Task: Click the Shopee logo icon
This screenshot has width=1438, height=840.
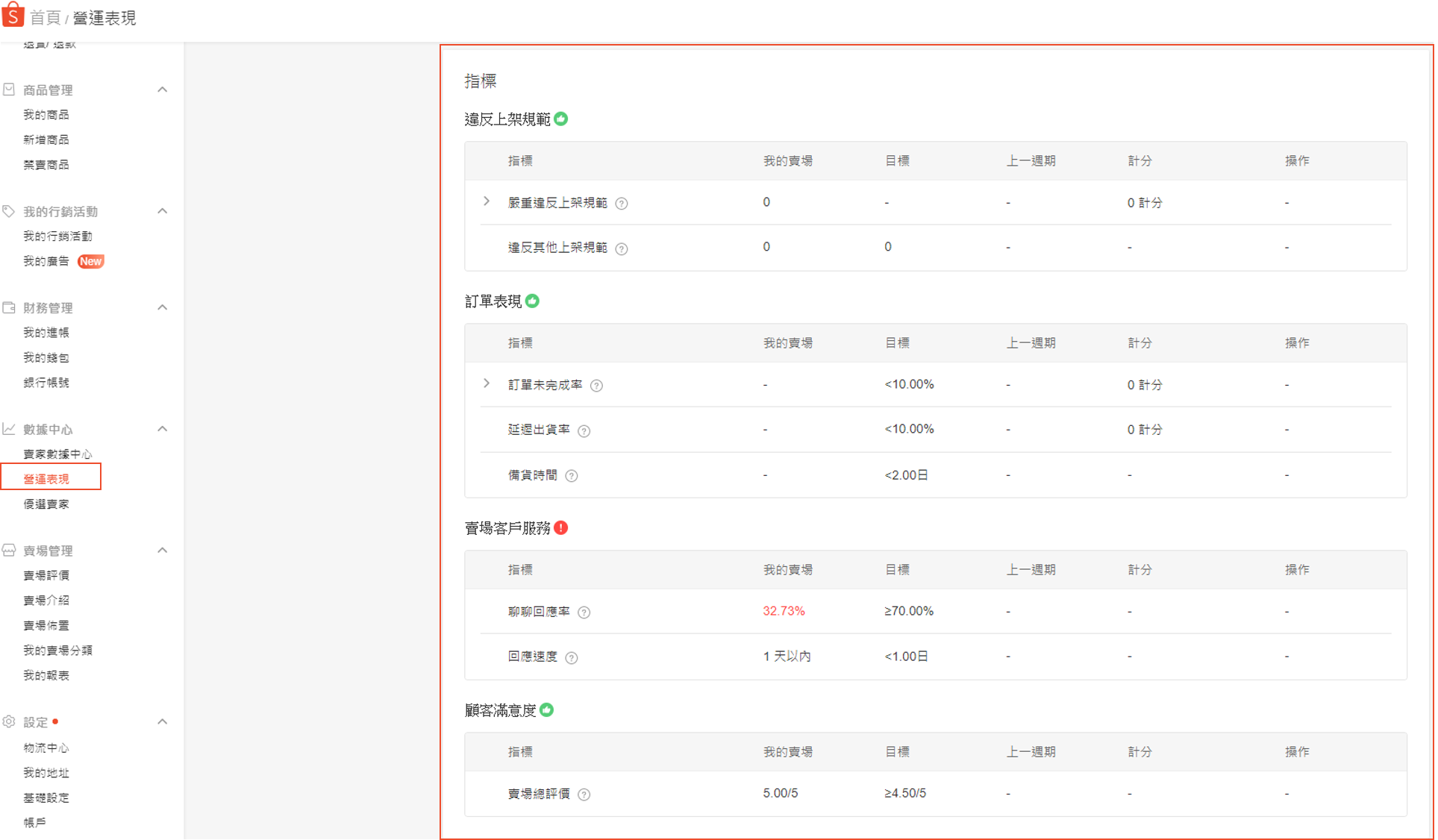Action: click(x=13, y=14)
